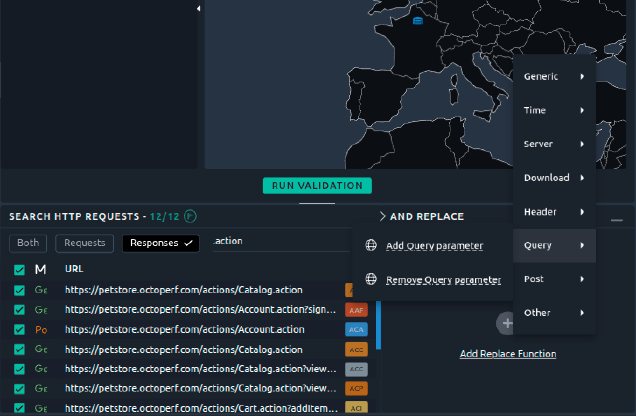Image resolution: width=636 pixels, height=416 pixels.
Task: Click the globe icon beside Add Query parameter
Action: coord(371,246)
